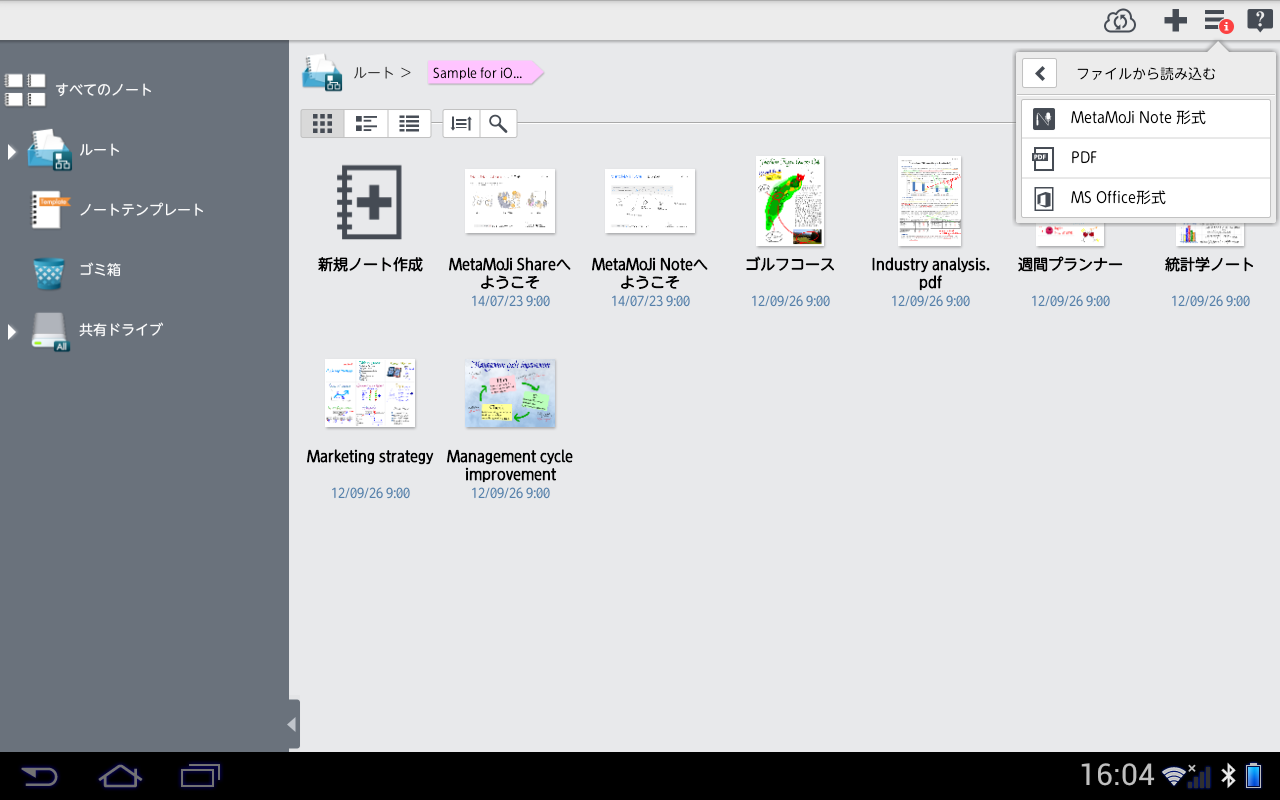Open Management cycle improvement note thumbnail
1280x800 pixels.
pos(510,394)
